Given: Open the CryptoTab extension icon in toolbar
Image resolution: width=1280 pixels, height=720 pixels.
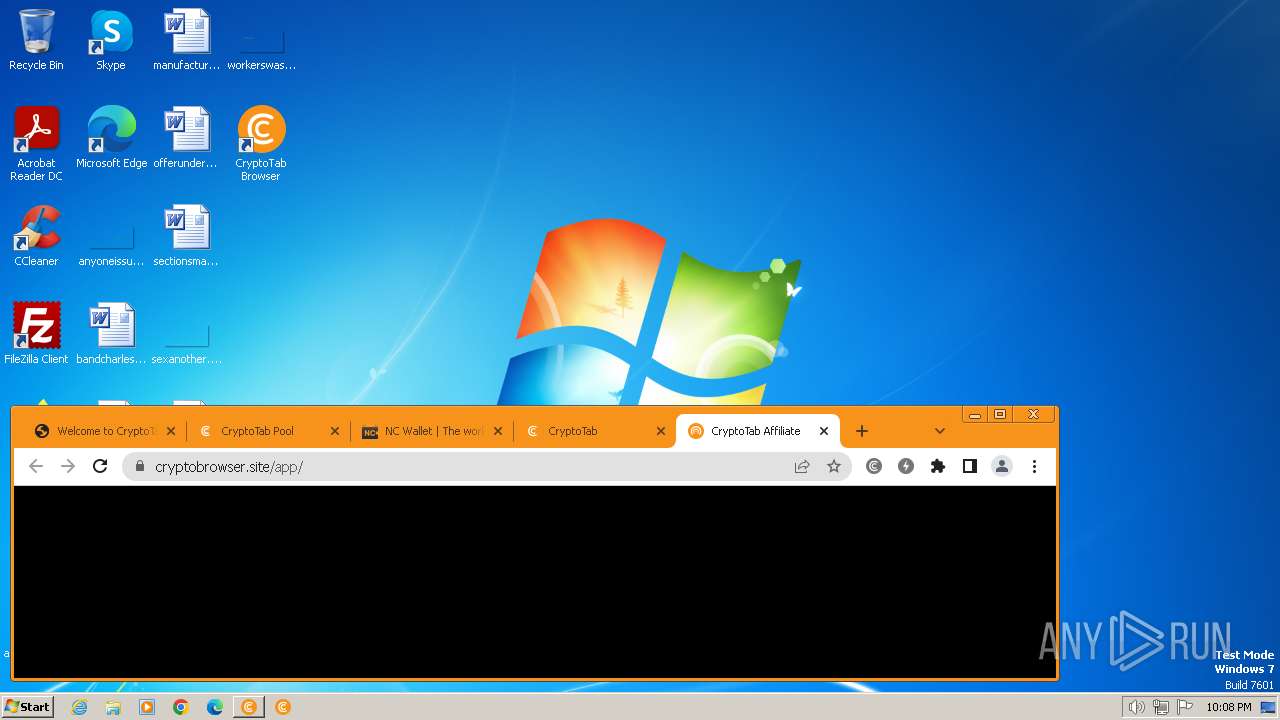Looking at the screenshot, I should pos(874,466).
